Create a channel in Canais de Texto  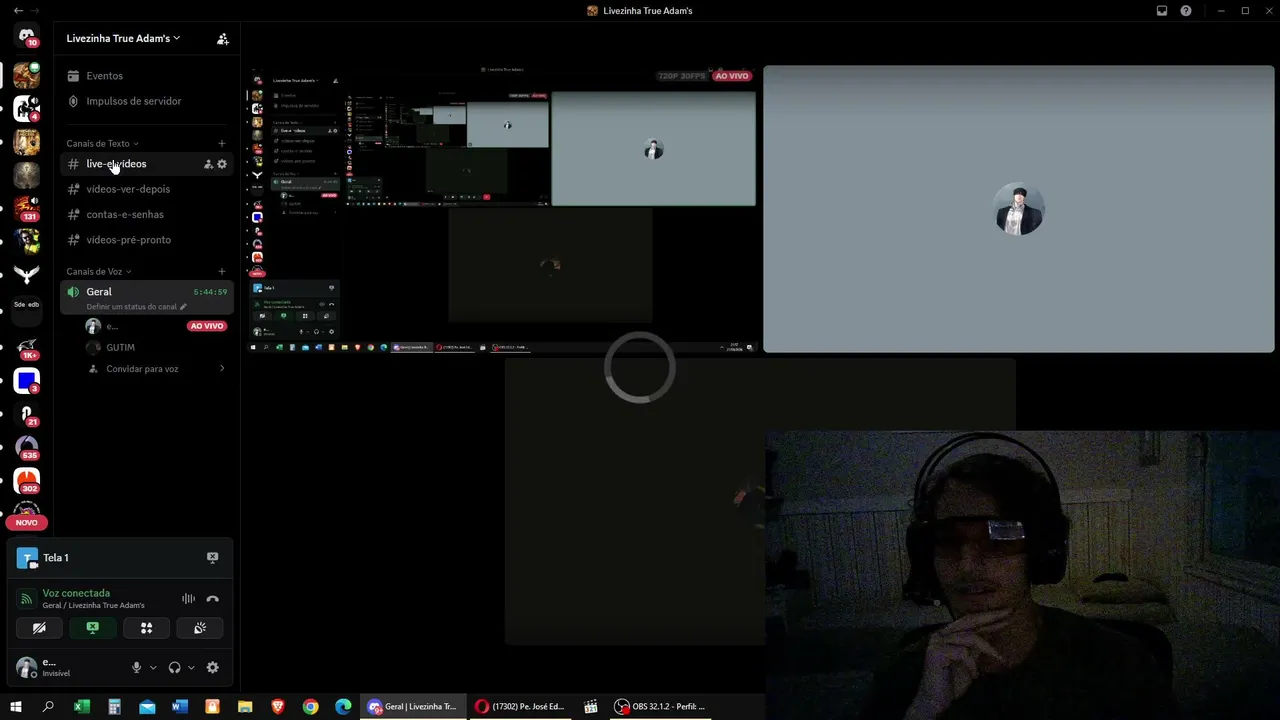(222, 143)
